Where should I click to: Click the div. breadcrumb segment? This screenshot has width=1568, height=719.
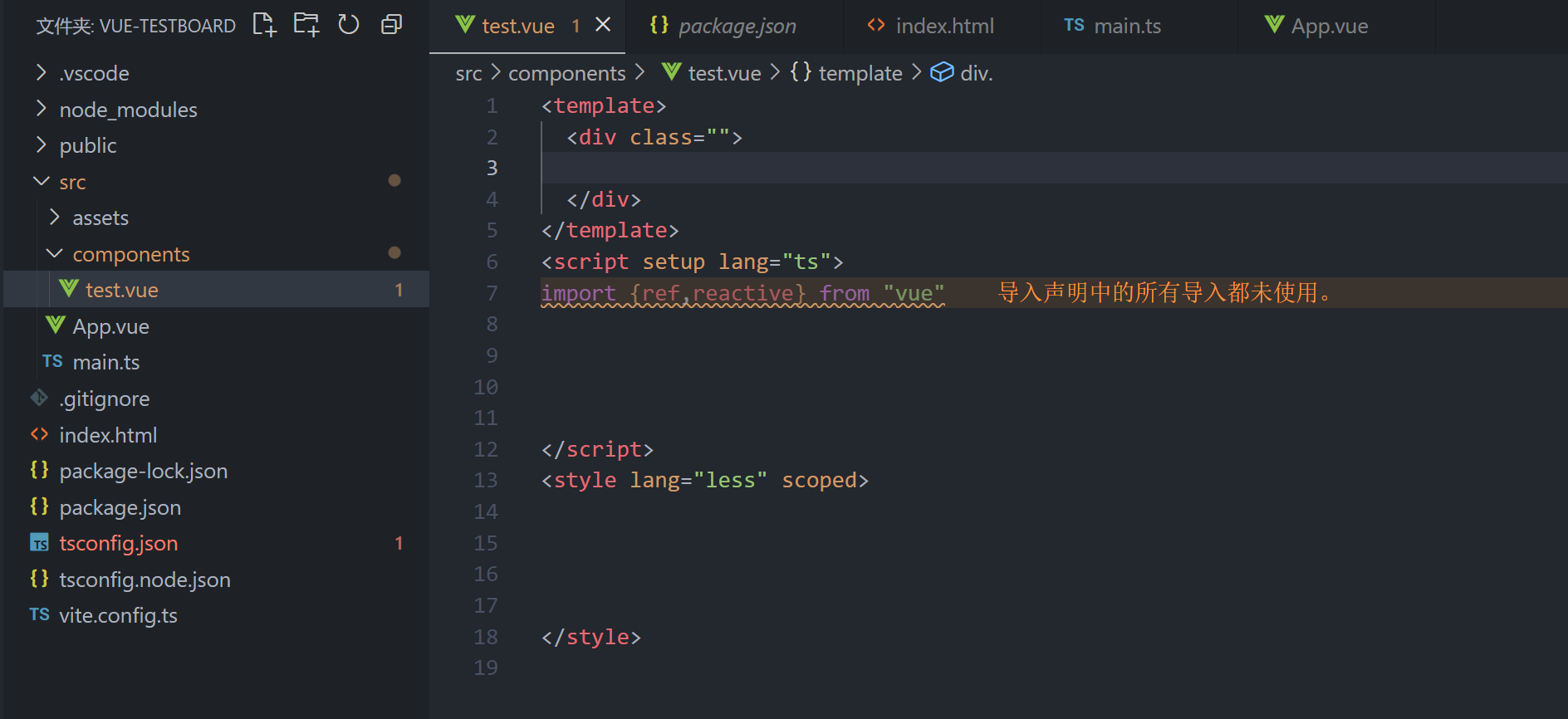click(x=977, y=74)
